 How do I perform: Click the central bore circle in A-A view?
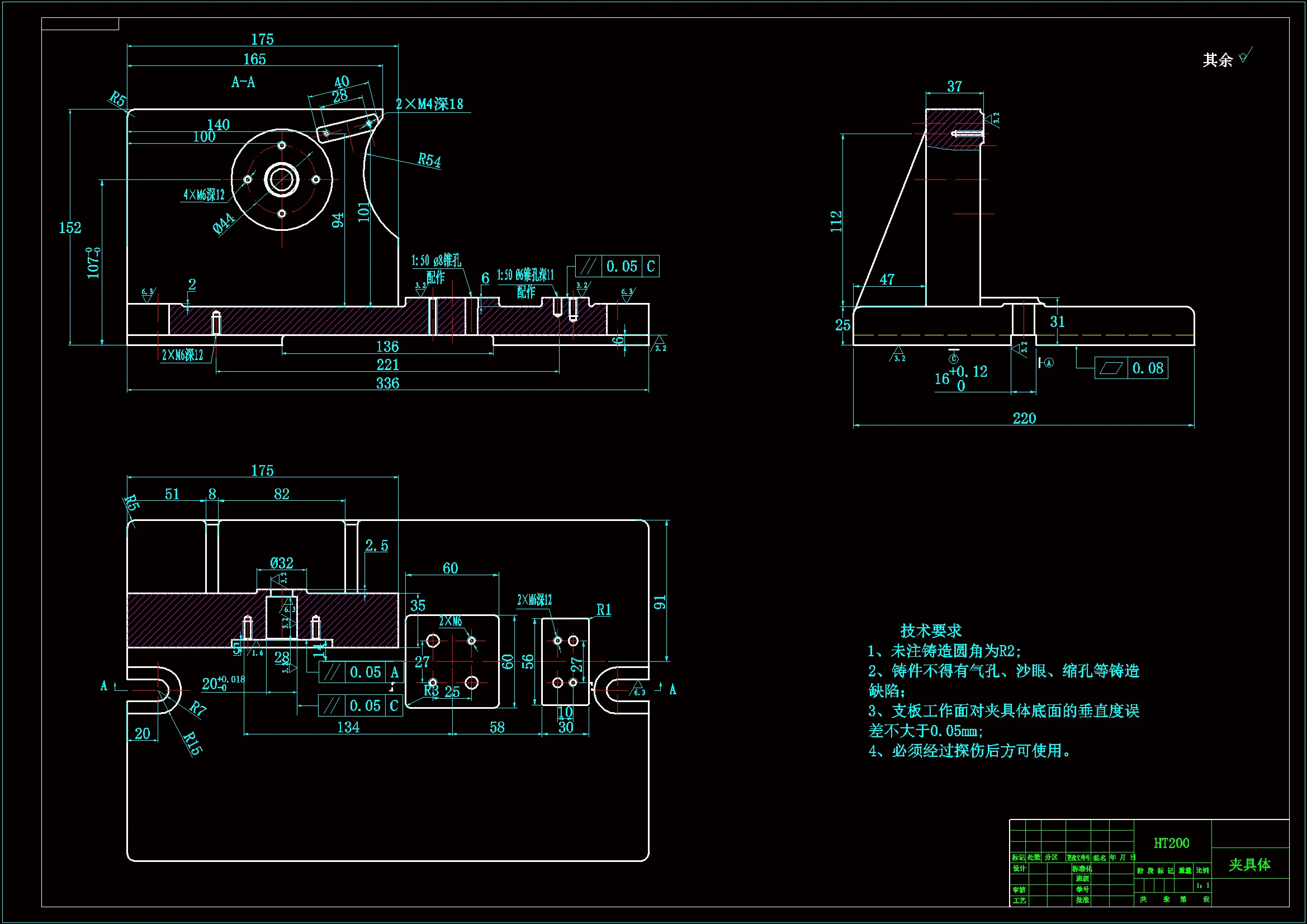coord(281,179)
